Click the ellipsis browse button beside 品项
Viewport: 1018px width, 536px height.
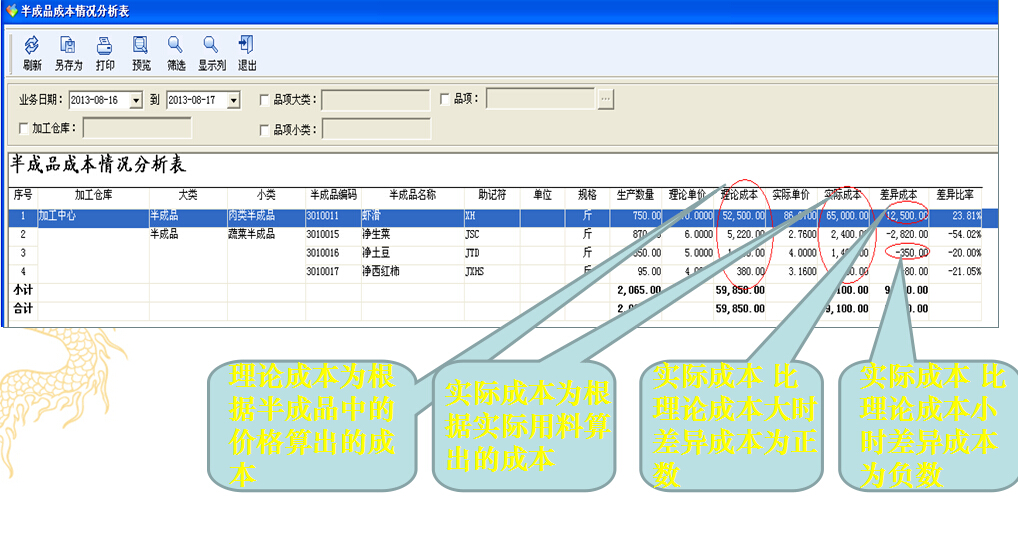[x=605, y=99]
